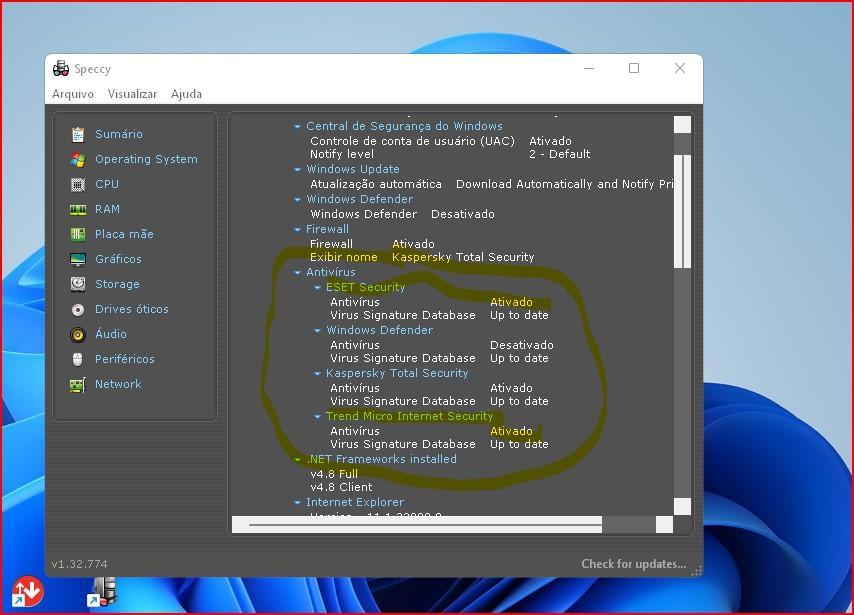Viewport: 854px width, 615px height.
Task: Click the Kaspersky Total Security heading
Action: point(397,374)
